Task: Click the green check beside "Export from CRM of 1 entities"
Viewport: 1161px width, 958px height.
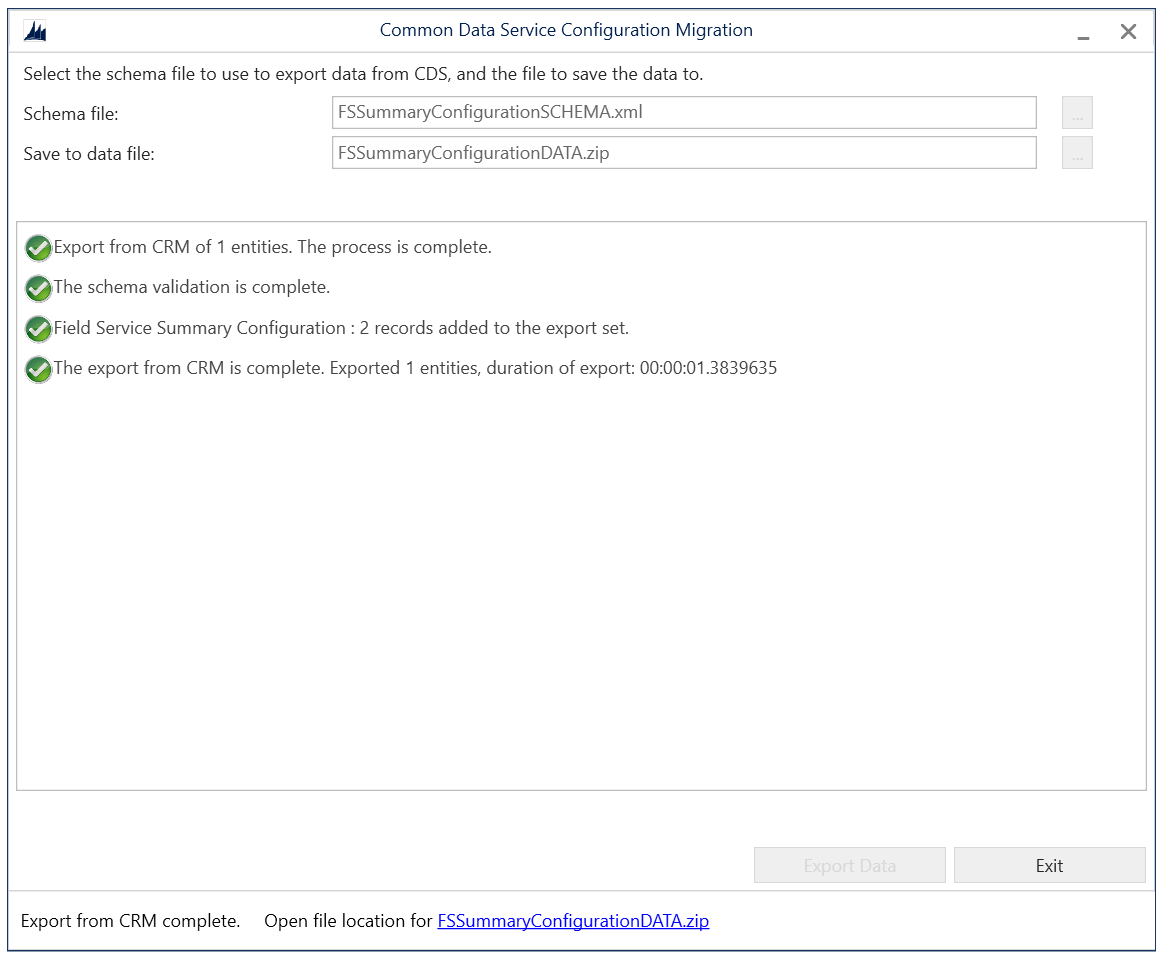Action: (x=38, y=248)
